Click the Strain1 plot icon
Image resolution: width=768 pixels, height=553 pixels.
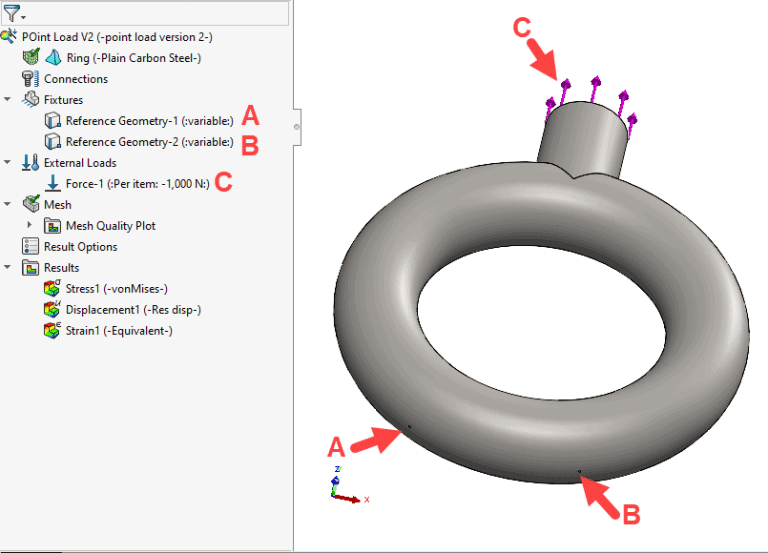tap(52, 331)
